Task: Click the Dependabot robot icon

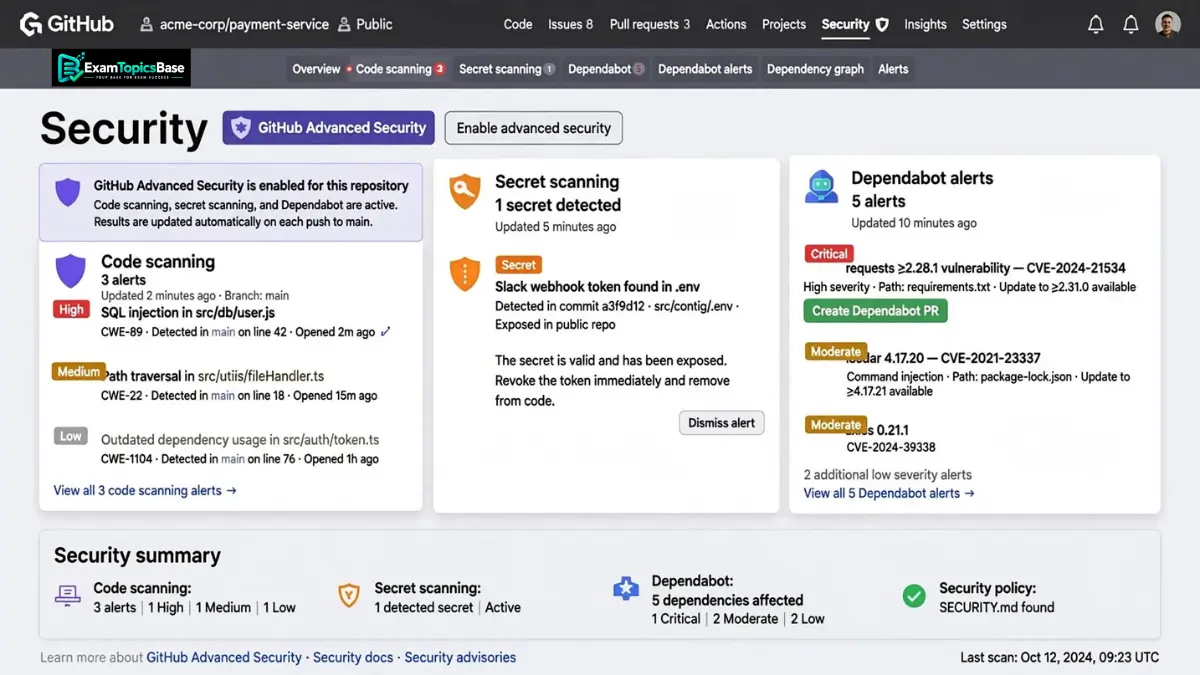Action: pos(821,187)
